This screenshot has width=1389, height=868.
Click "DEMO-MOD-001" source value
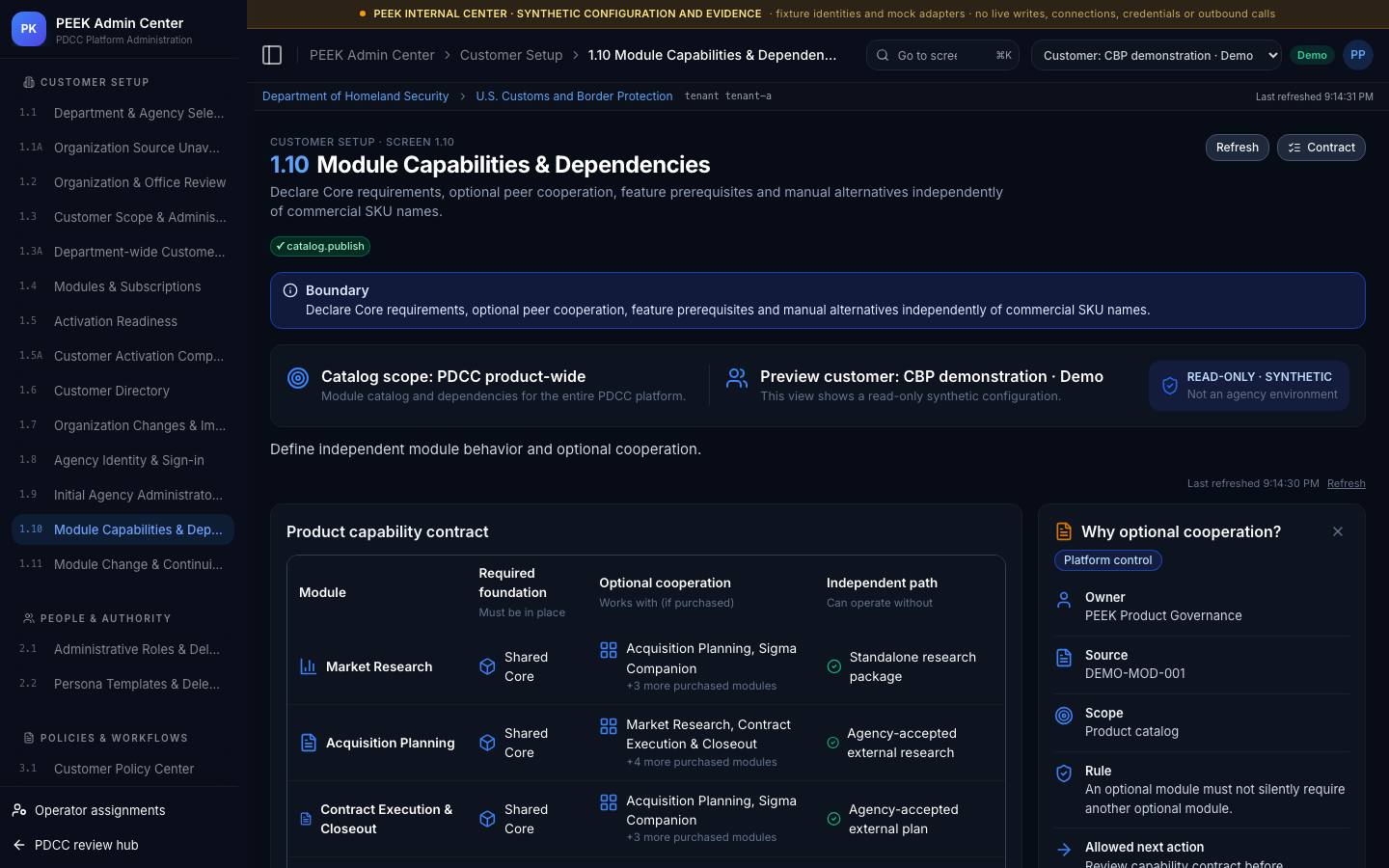(x=1135, y=673)
